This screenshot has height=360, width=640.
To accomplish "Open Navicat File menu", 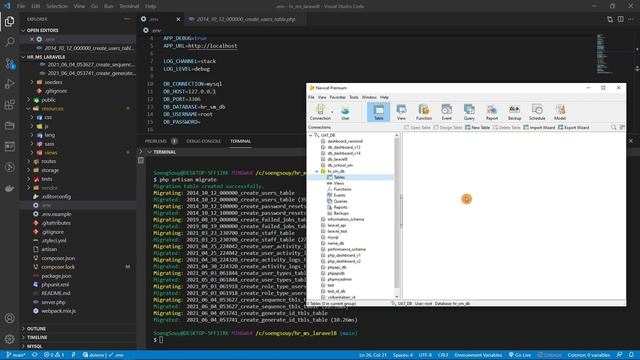I will 311,97.
